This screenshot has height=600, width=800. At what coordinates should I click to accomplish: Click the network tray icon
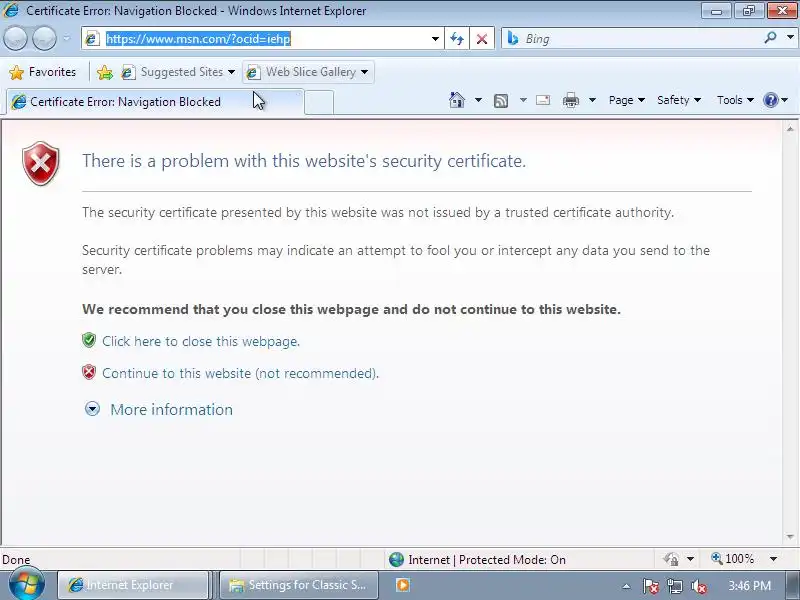674,586
